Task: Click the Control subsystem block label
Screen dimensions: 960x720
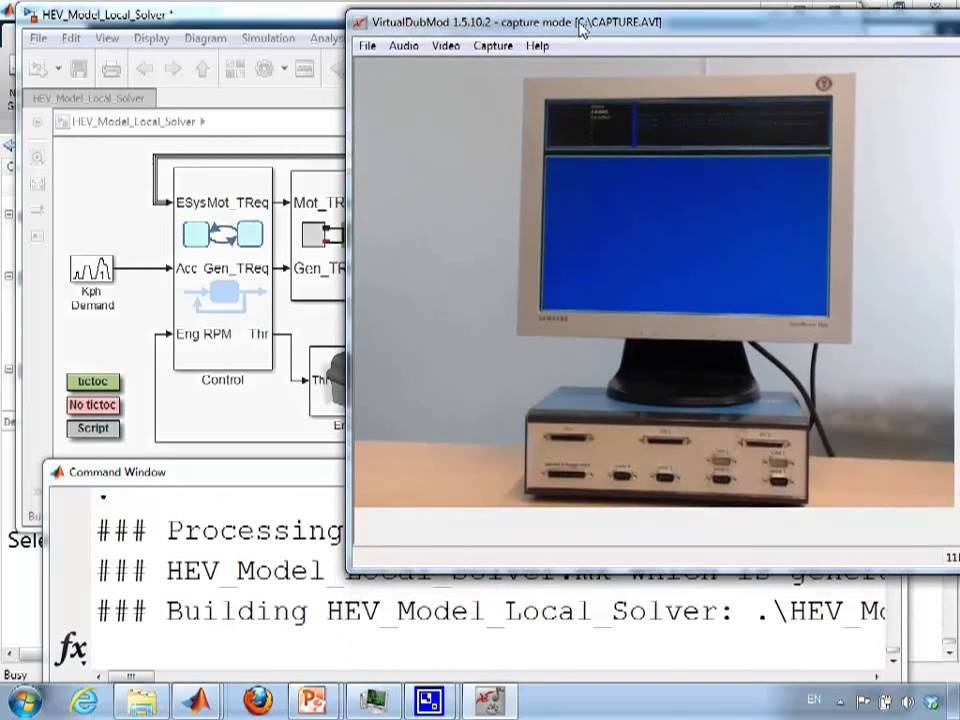Action: point(222,380)
